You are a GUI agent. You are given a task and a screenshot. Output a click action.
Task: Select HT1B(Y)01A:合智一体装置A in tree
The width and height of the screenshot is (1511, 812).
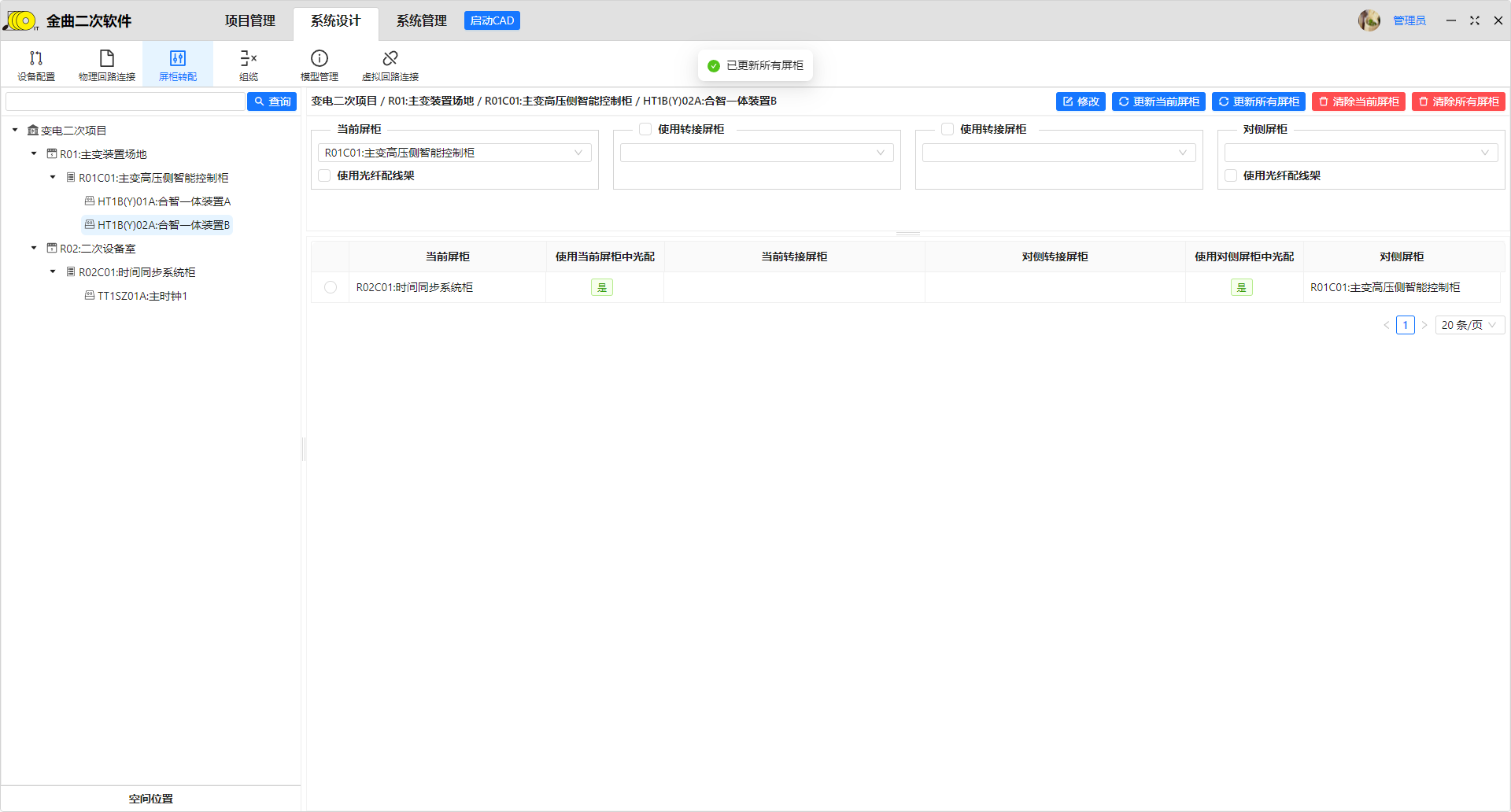tap(164, 201)
